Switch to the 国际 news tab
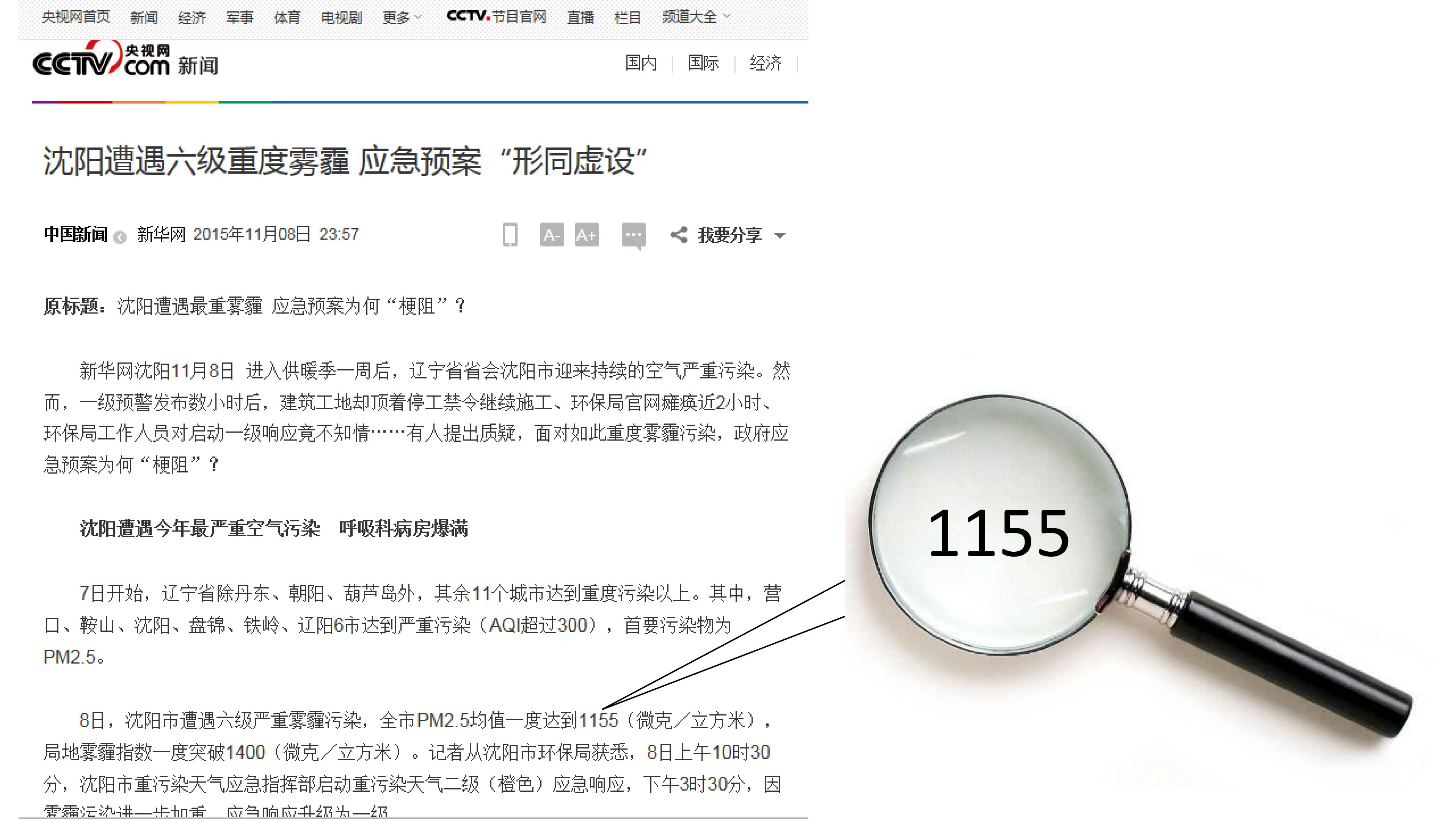1456x819 pixels. pos(703,63)
